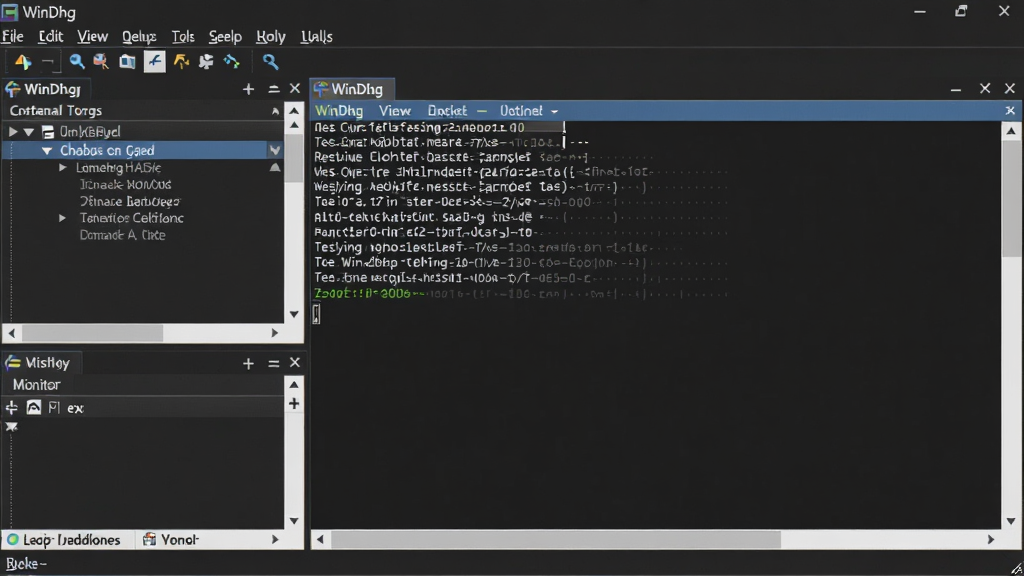The height and width of the screenshot is (576, 1024).
Task: Open the Edit menu
Action: click(50, 37)
